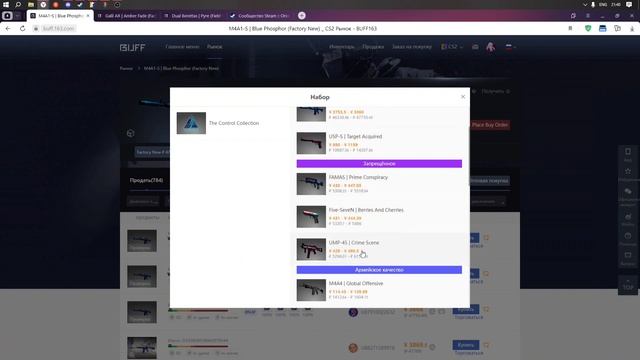This screenshot has width=640, height=360.
Task: Click the partially visible rifle thumbnail at top of list
Action: point(311,114)
